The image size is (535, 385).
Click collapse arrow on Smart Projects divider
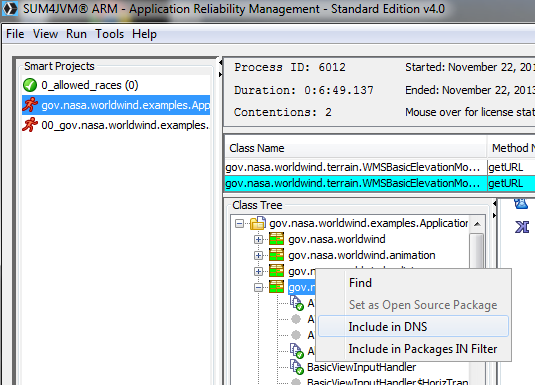(221, 63)
